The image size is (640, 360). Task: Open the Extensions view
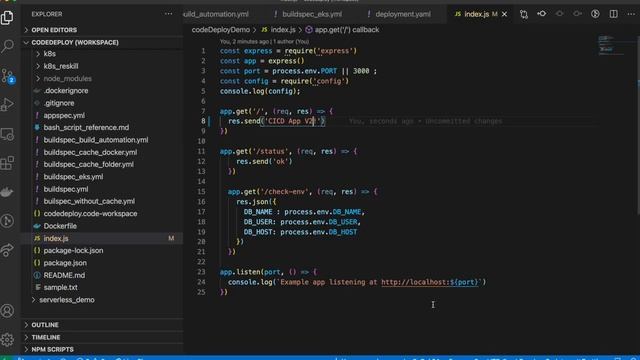pos(7,163)
